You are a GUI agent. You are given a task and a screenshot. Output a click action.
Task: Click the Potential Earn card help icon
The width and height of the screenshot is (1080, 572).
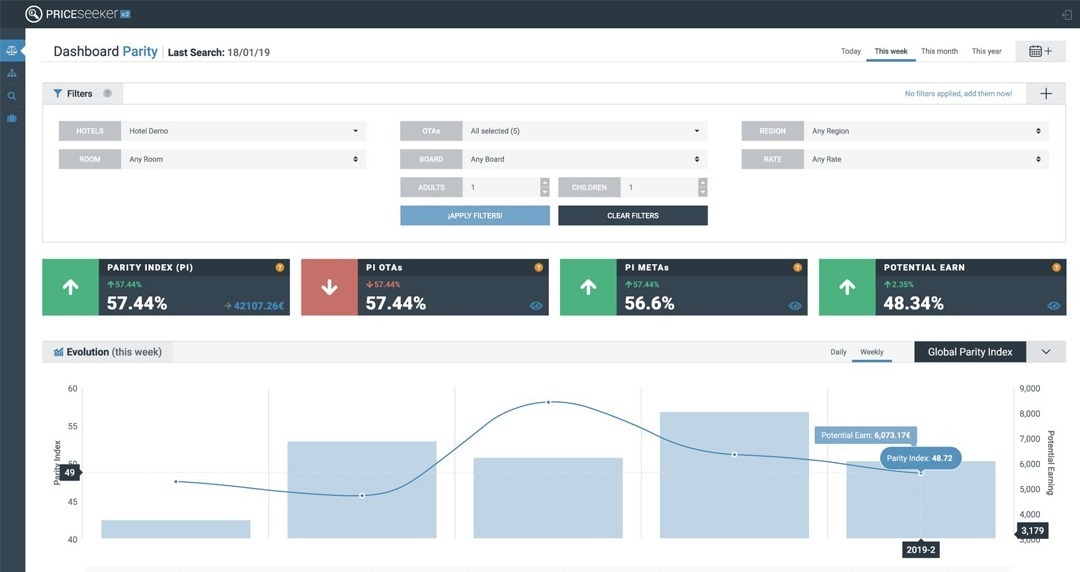(x=1057, y=267)
